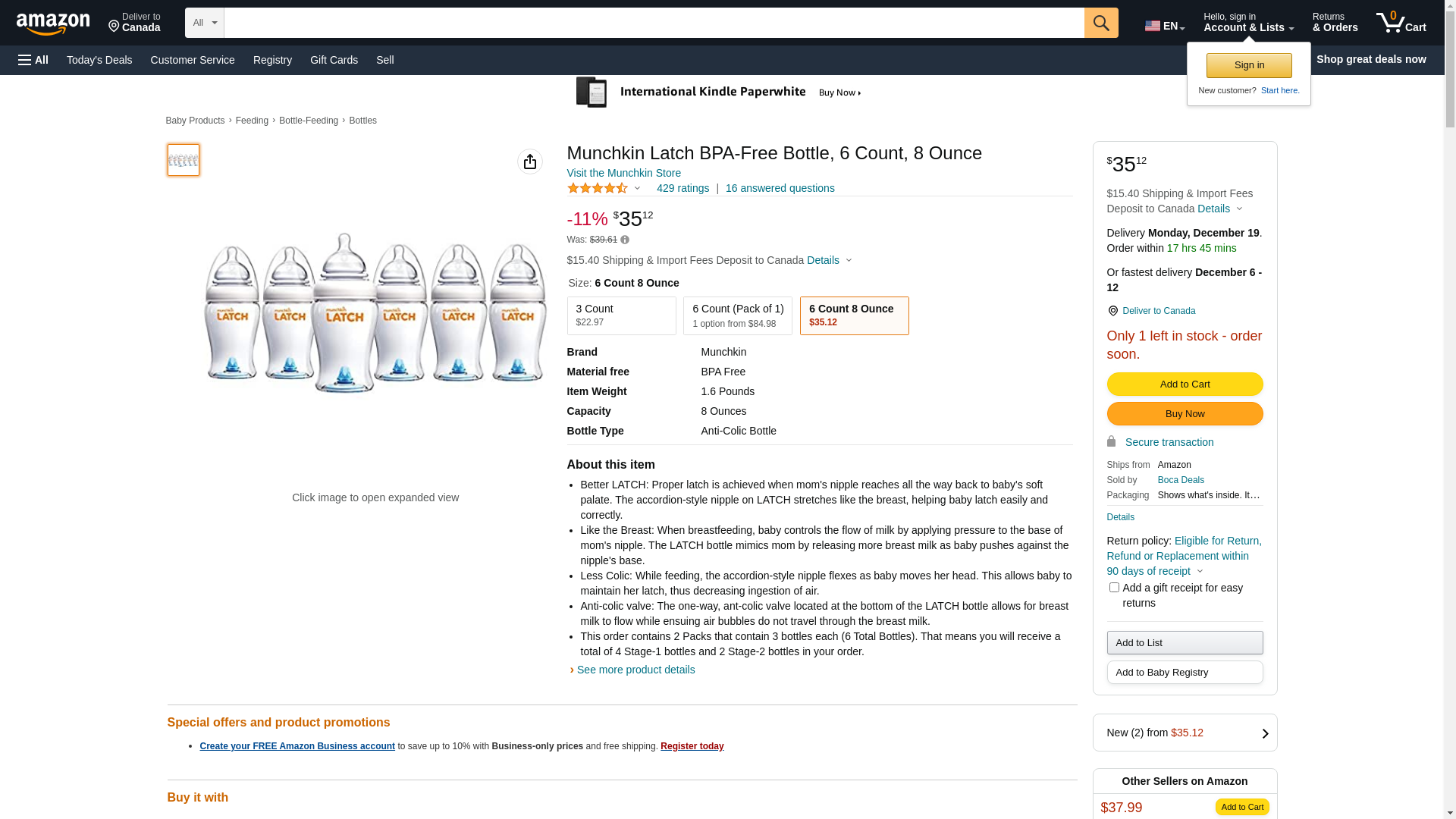Select the 3 Count size option
Viewport: 1456px width, 819px height.
(621, 315)
